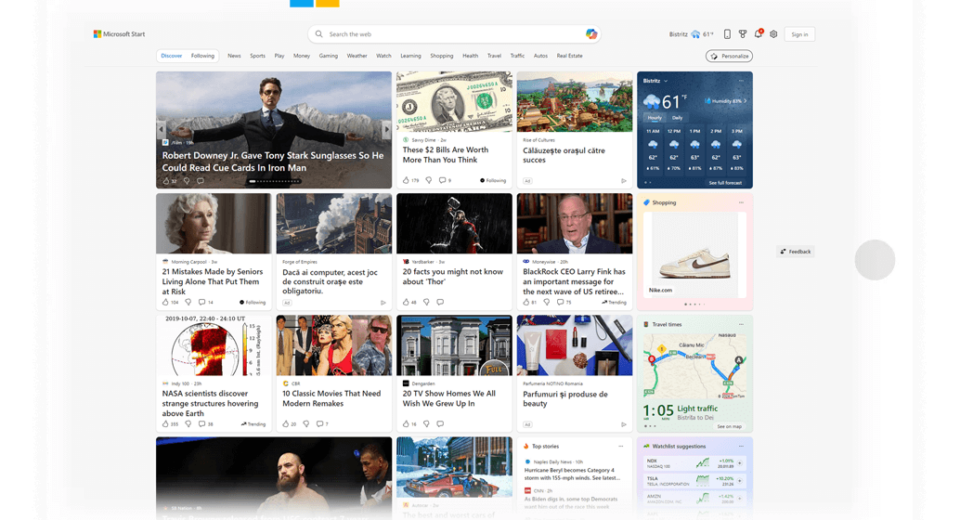
Task: Open comments on Robert Downey Jr. story
Action: click(x=200, y=181)
